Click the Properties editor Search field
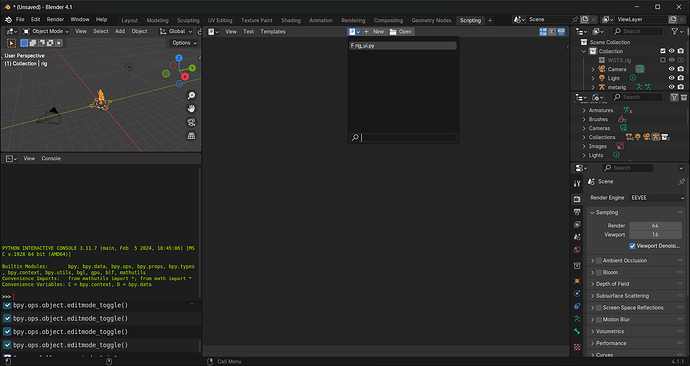 coord(628,168)
